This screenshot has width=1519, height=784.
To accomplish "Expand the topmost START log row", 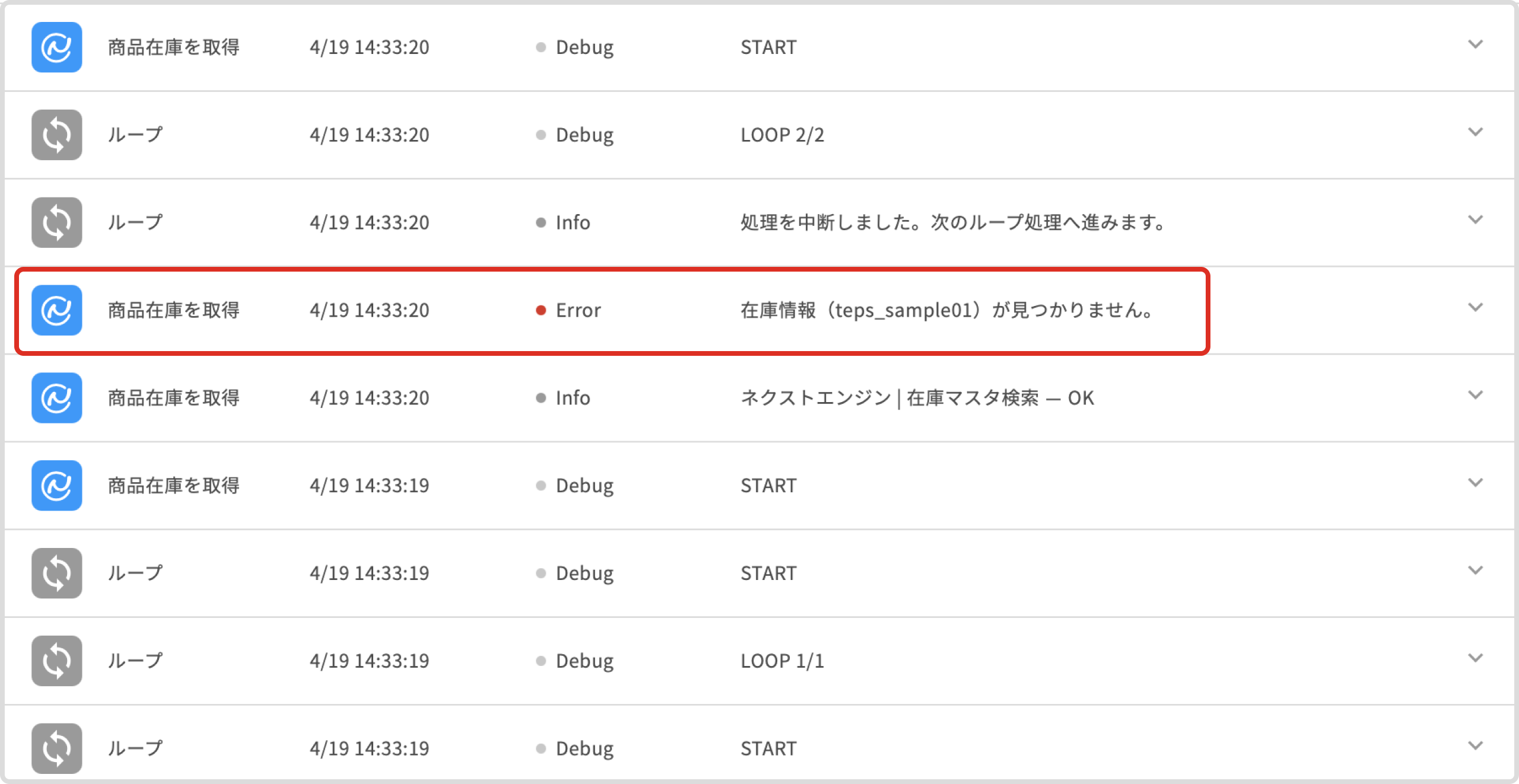I will click(1475, 44).
